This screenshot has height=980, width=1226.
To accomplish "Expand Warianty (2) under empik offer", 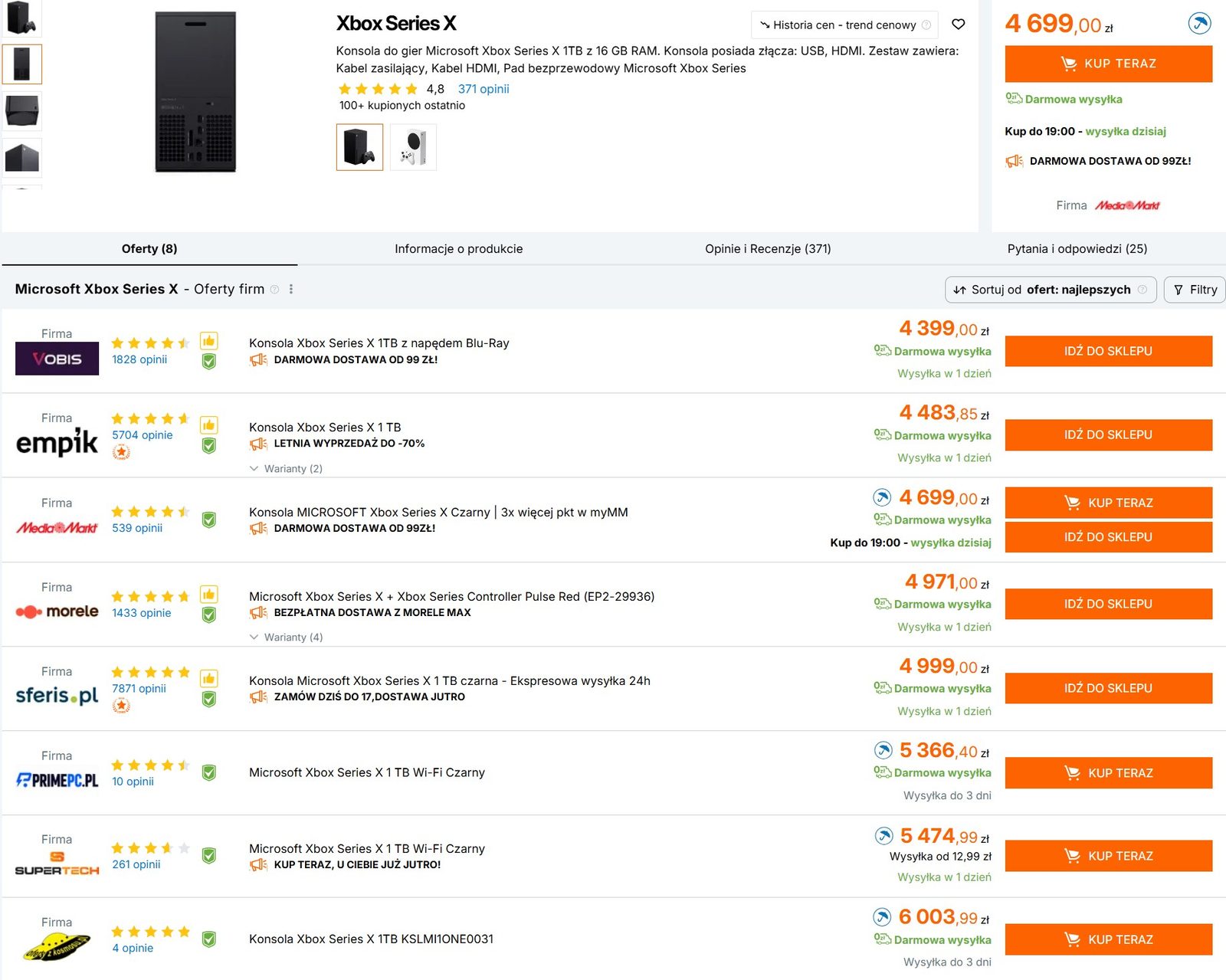I will click(286, 468).
